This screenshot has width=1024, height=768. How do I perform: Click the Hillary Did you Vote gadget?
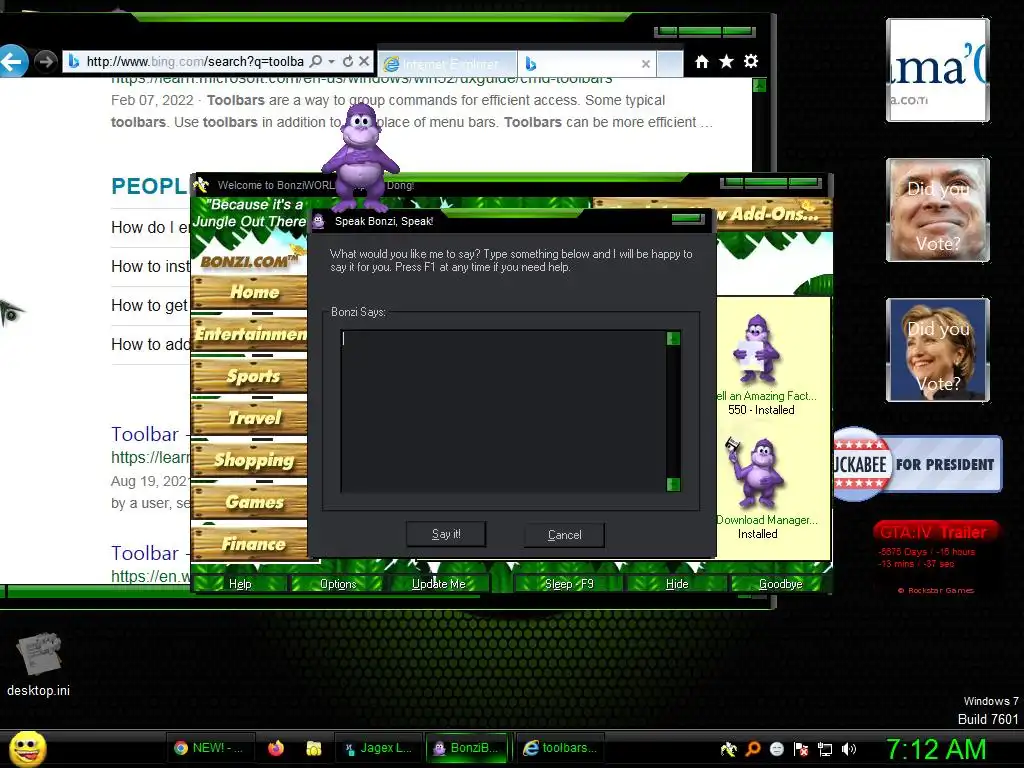pyautogui.click(x=938, y=349)
